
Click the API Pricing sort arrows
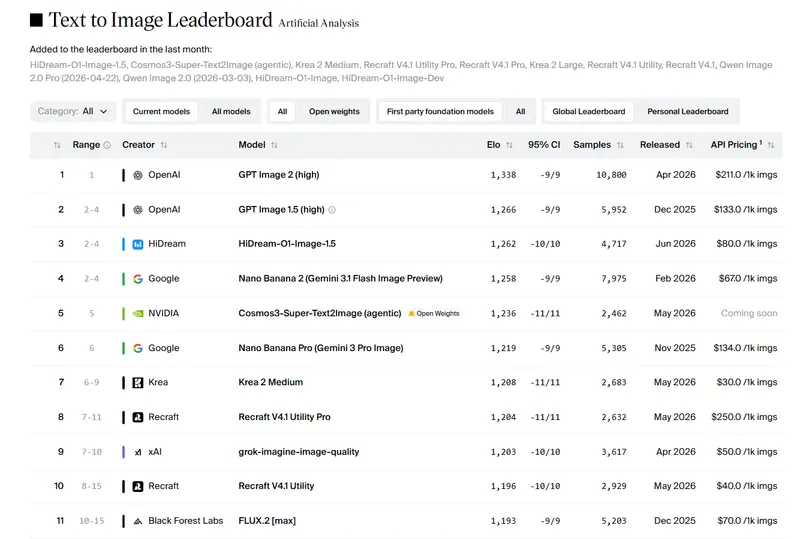click(x=771, y=145)
